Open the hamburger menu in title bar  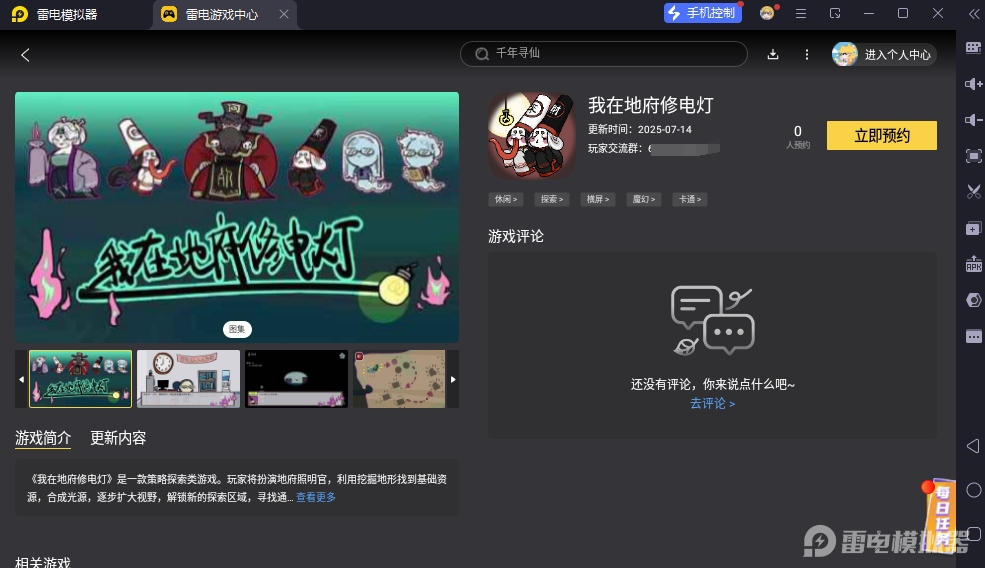pos(800,13)
